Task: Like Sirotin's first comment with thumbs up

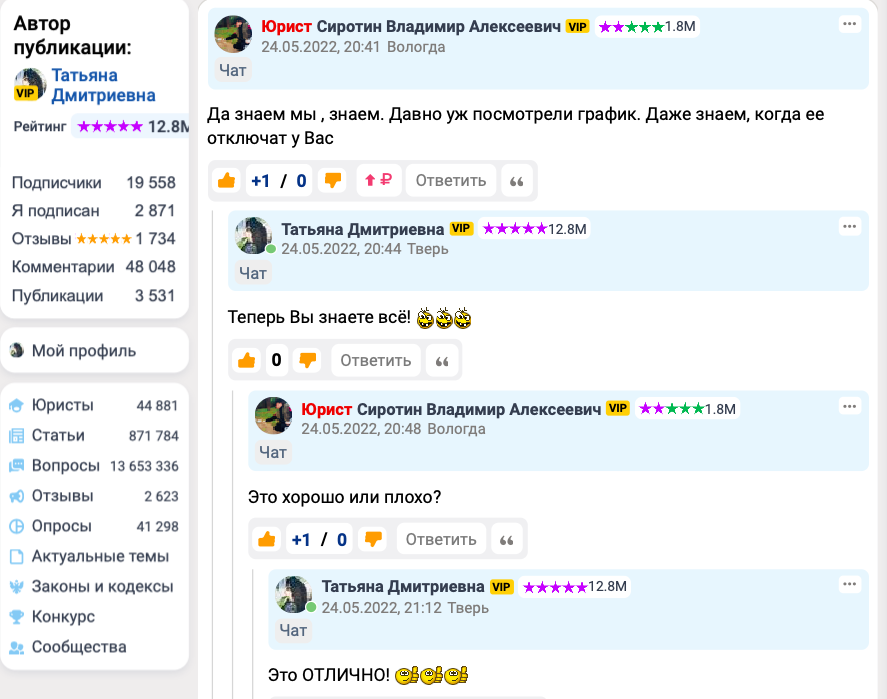Action: click(x=226, y=181)
